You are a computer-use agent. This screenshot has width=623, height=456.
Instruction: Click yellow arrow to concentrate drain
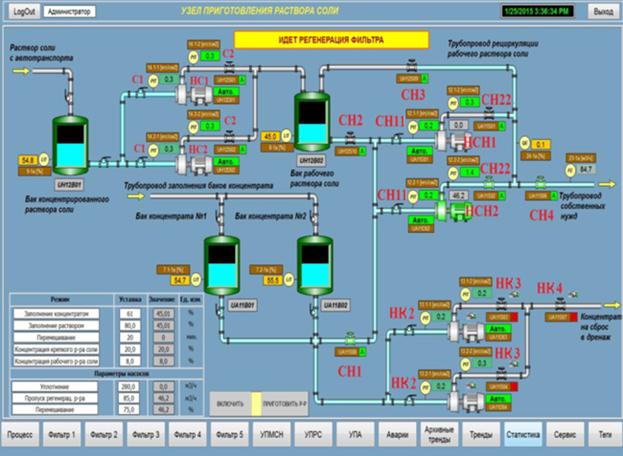click(612, 305)
